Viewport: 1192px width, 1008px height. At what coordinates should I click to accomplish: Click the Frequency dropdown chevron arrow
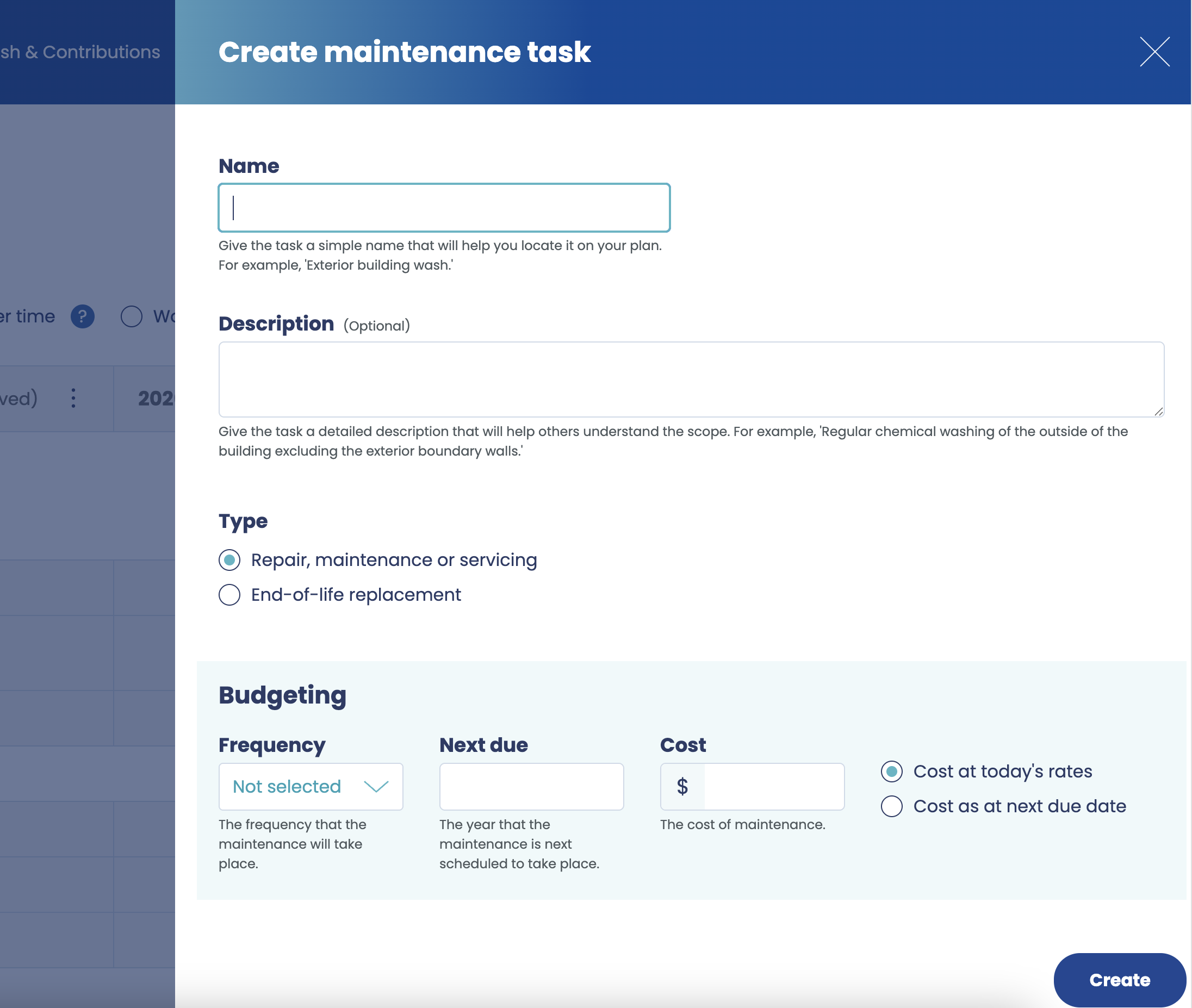pyautogui.click(x=376, y=787)
